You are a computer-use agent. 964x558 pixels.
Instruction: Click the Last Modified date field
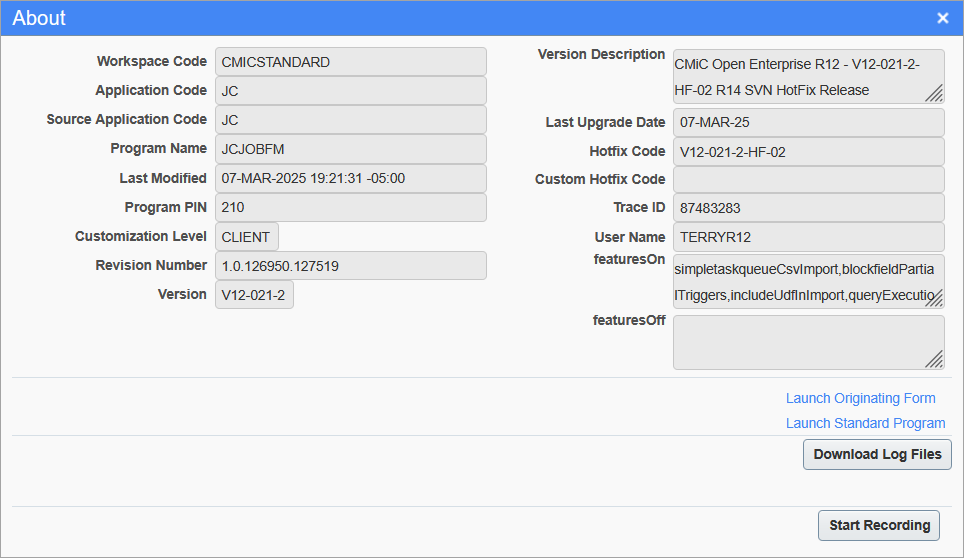pos(350,178)
